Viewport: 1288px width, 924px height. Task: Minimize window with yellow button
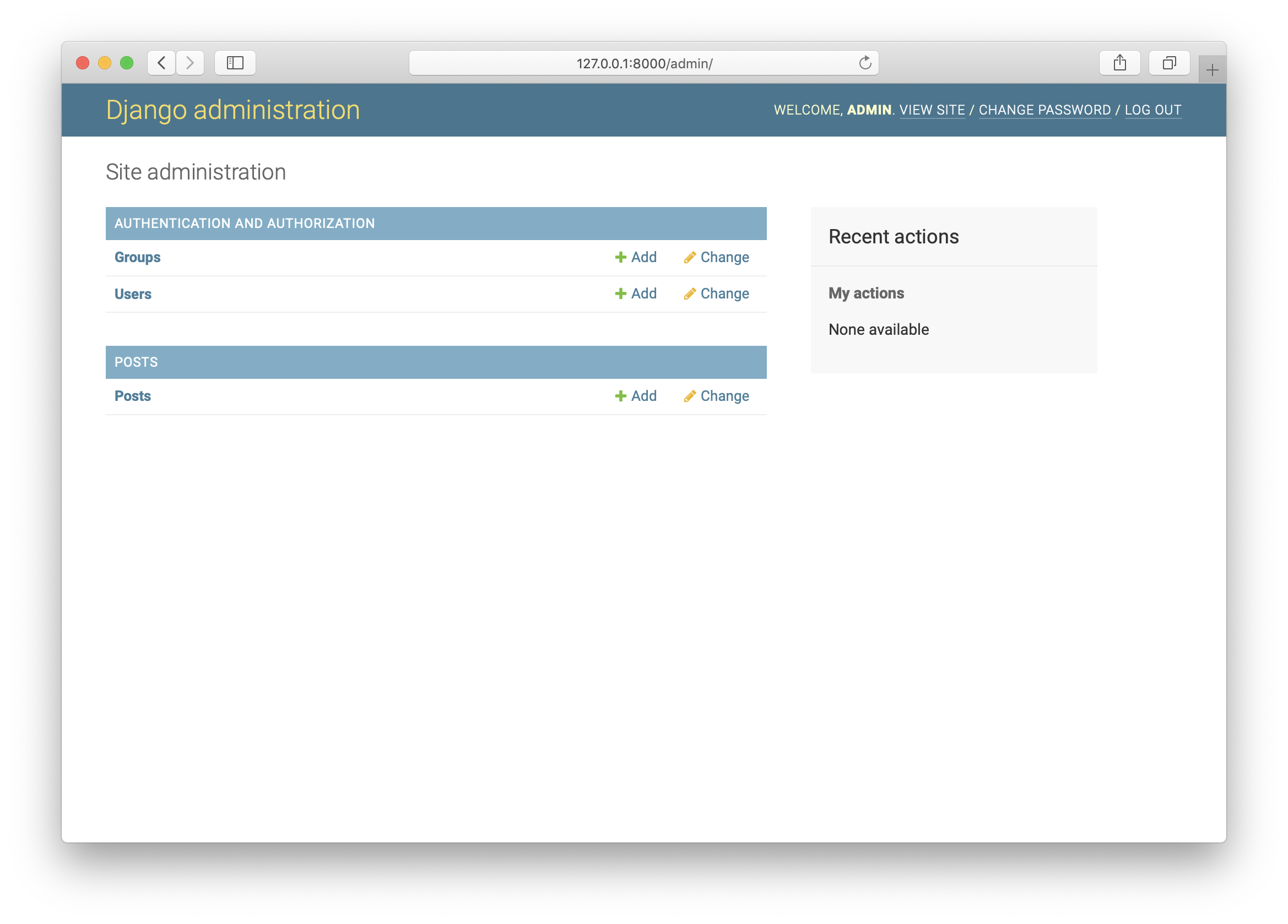(x=105, y=62)
